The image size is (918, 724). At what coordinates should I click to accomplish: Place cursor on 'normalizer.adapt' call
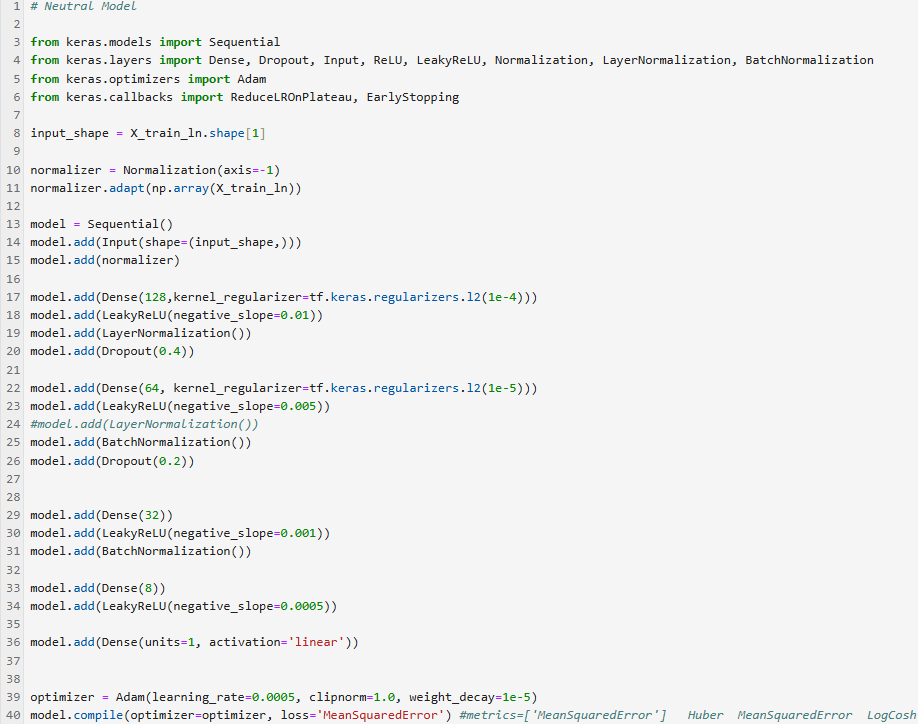point(88,188)
